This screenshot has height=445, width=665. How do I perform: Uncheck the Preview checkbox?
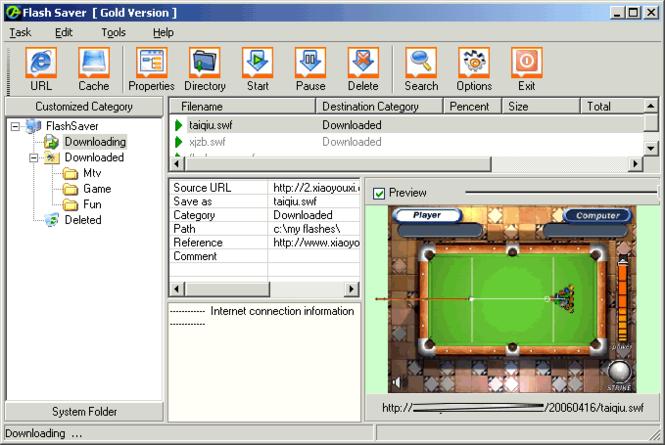378,193
